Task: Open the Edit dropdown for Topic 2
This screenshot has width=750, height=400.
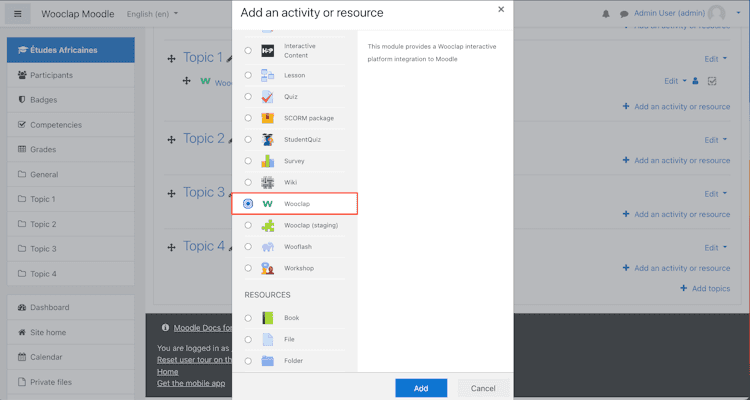Action: pyautogui.click(x=716, y=140)
